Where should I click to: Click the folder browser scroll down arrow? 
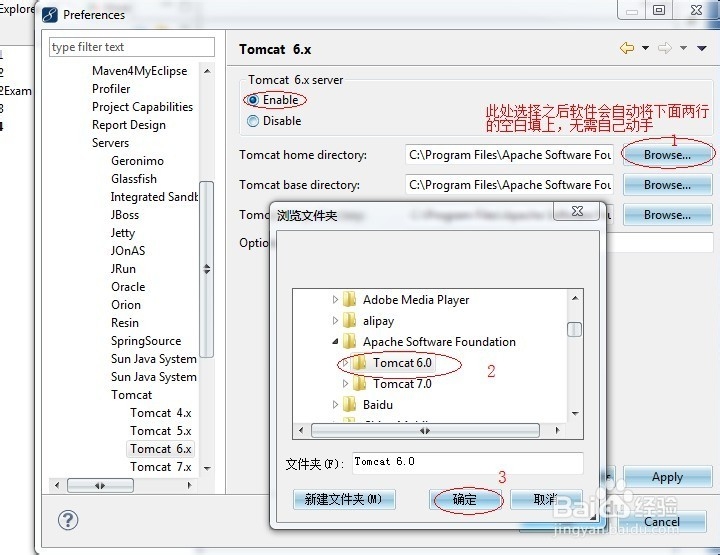pyautogui.click(x=574, y=414)
